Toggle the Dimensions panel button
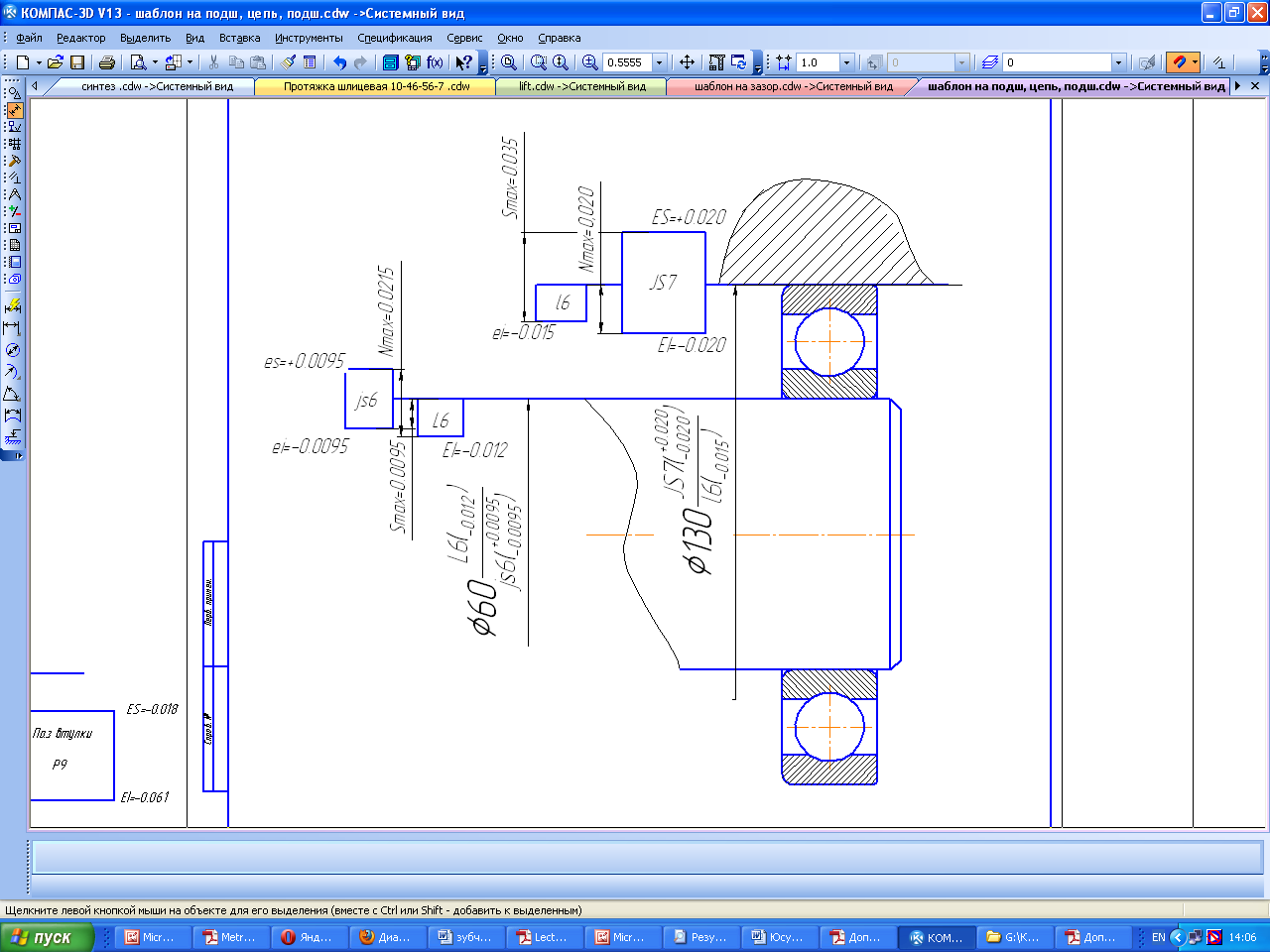 14,110
